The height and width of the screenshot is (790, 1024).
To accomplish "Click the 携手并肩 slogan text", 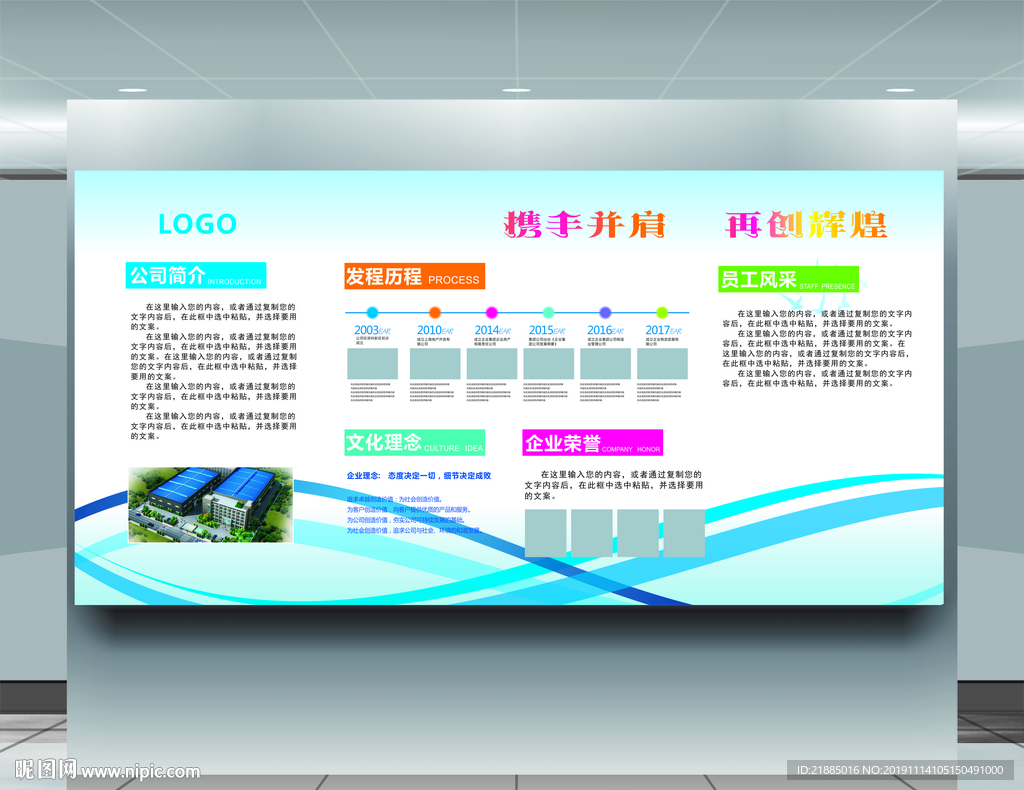I will tap(584, 225).
